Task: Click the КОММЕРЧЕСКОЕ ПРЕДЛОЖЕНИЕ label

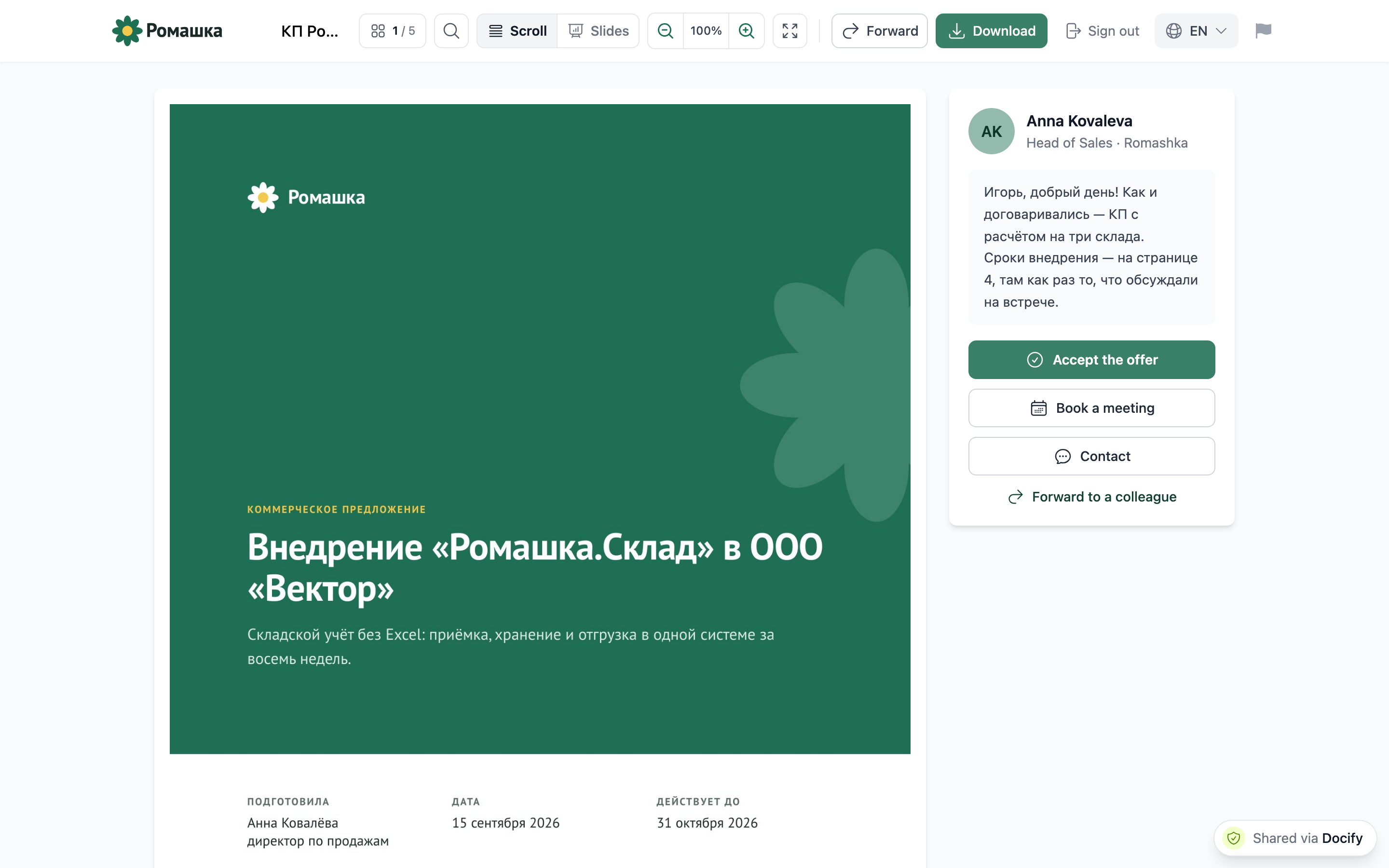Action: 336,509
